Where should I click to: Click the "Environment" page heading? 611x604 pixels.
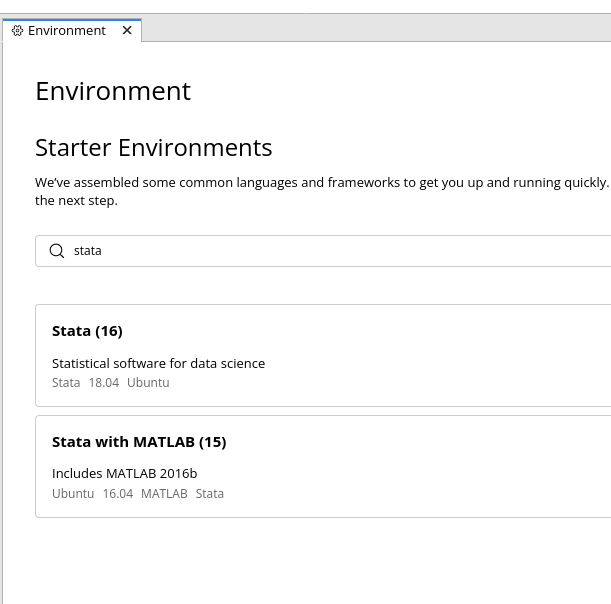click(x=113, y=91)
